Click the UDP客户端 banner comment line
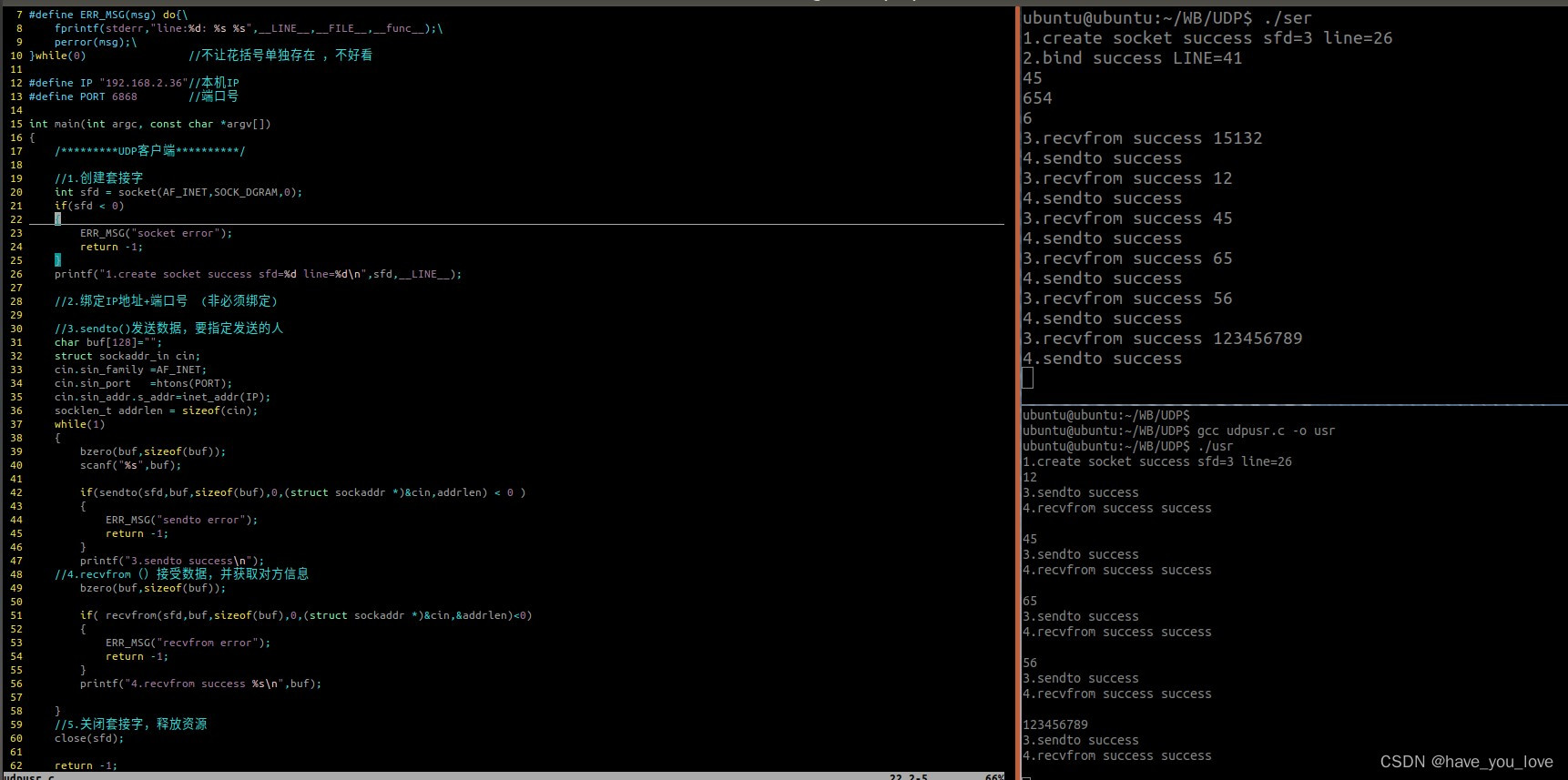The image size is (1568, 780). click(x=150, y=151)
